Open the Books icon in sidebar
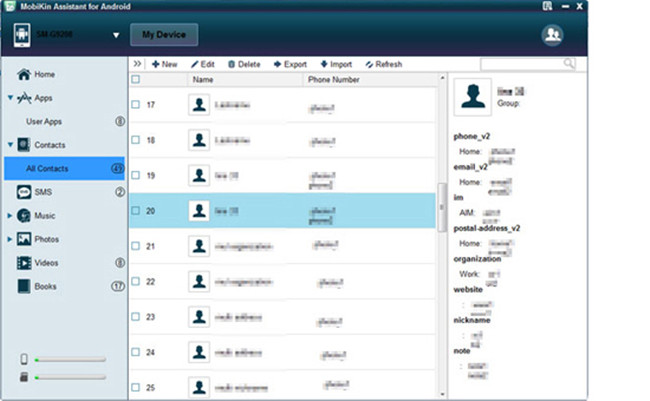This screenshot has width=650, height=401. click(x=24, y=286)
